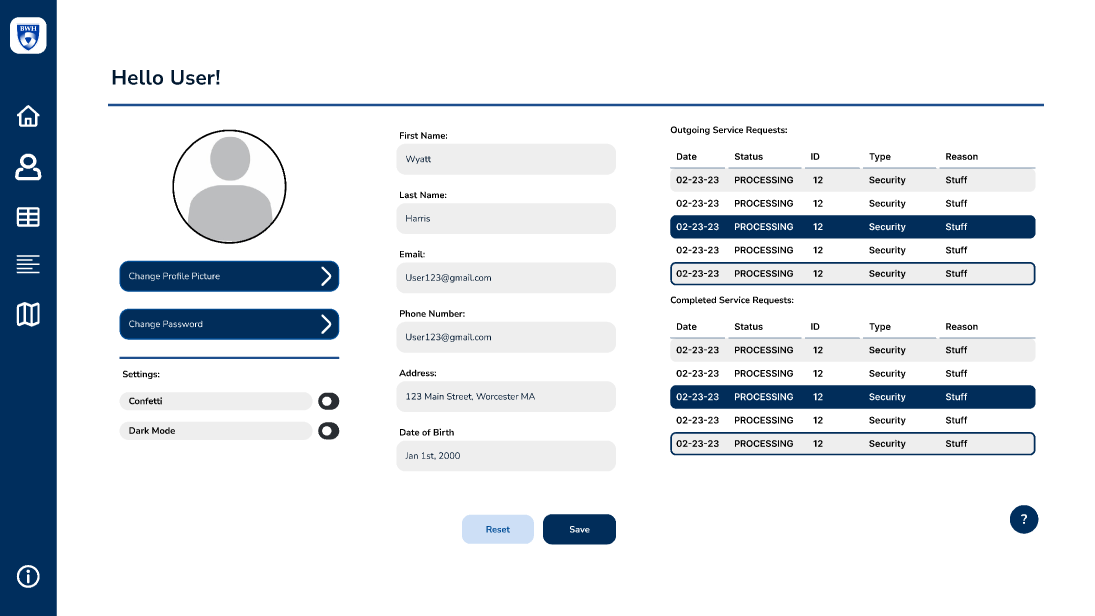Select the text lines sidebar icon
Screen dimensions: 1095x616
tap(28, 264)
